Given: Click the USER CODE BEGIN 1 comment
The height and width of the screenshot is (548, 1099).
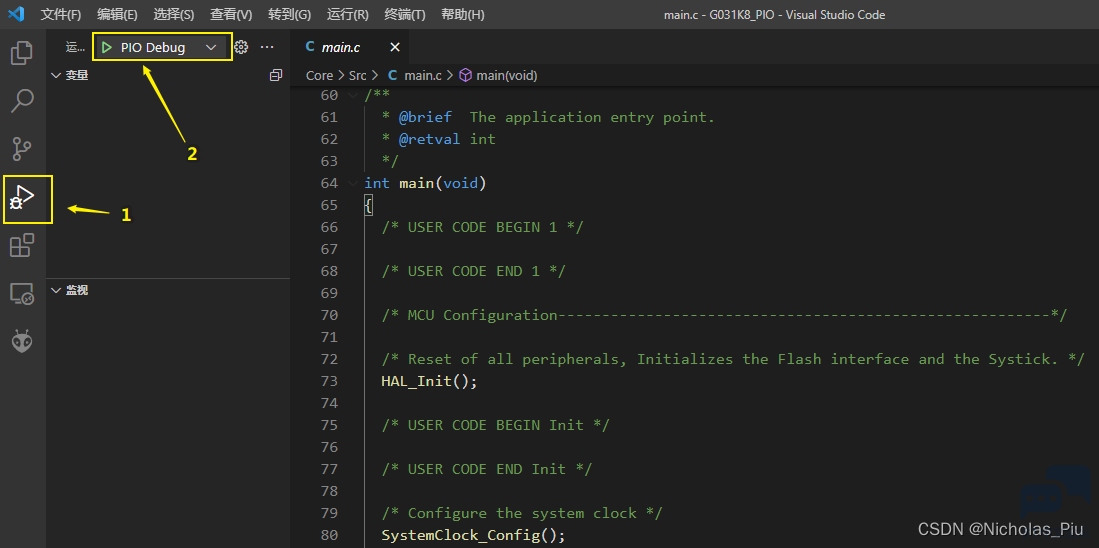Looking at the screenshot, I should [x=482, y=227].
